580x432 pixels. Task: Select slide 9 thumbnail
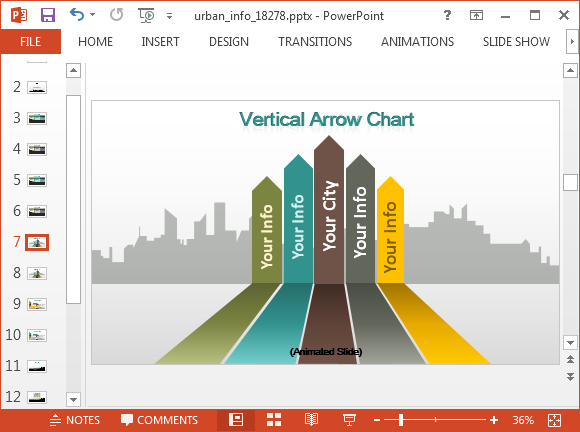(37, 304)
